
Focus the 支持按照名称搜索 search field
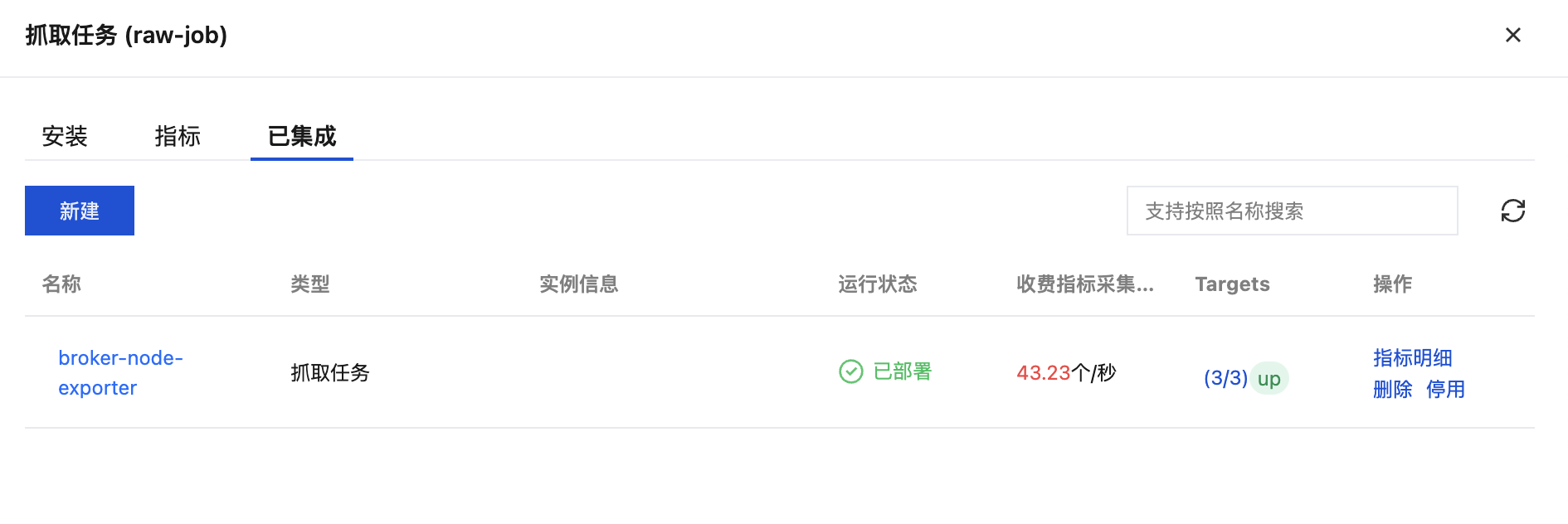click(1292, 211)
